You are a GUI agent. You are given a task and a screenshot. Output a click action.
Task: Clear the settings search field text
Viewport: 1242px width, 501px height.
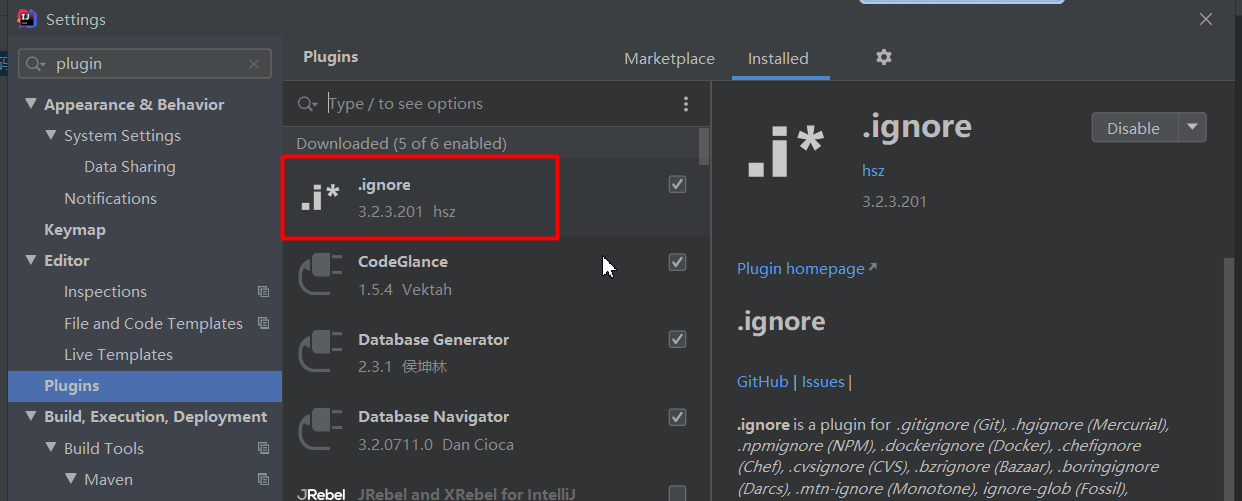pyautogui.click(x=253, y=64)
